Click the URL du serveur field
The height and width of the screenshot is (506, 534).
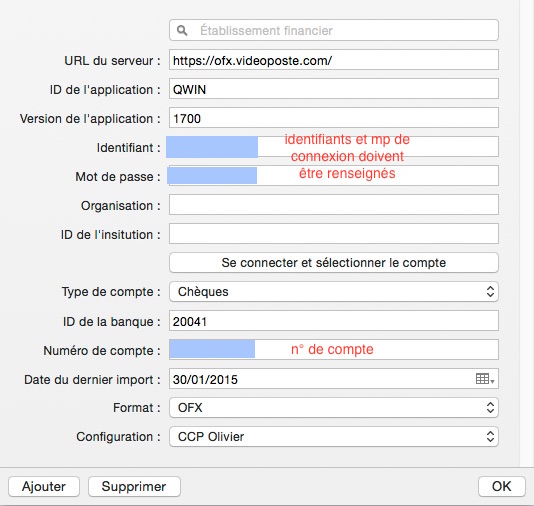click(x=334, y=60)
